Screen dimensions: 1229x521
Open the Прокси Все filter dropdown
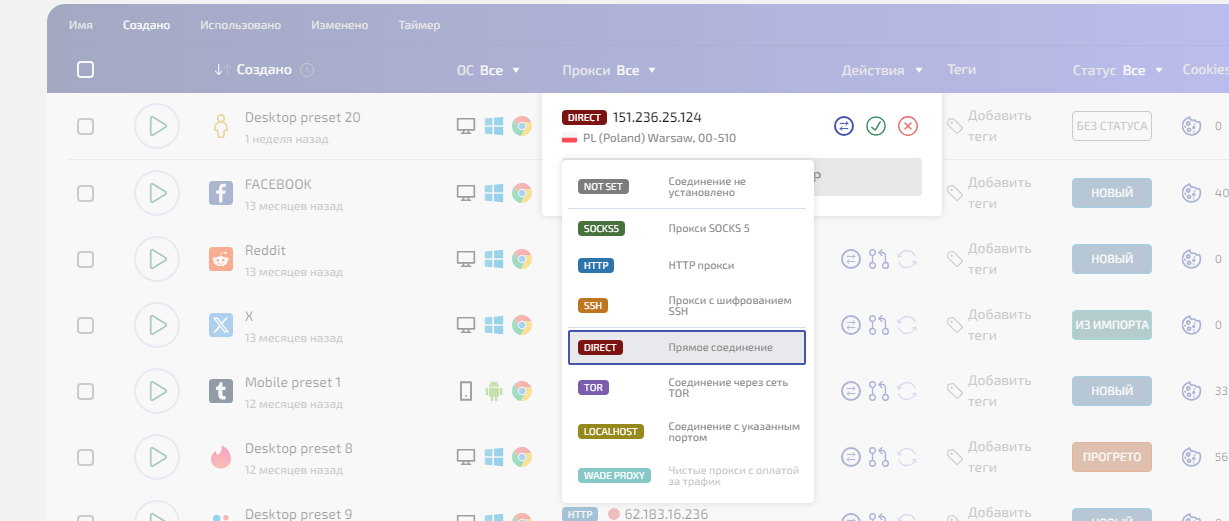pyautogui.click(x=609, y=70)
